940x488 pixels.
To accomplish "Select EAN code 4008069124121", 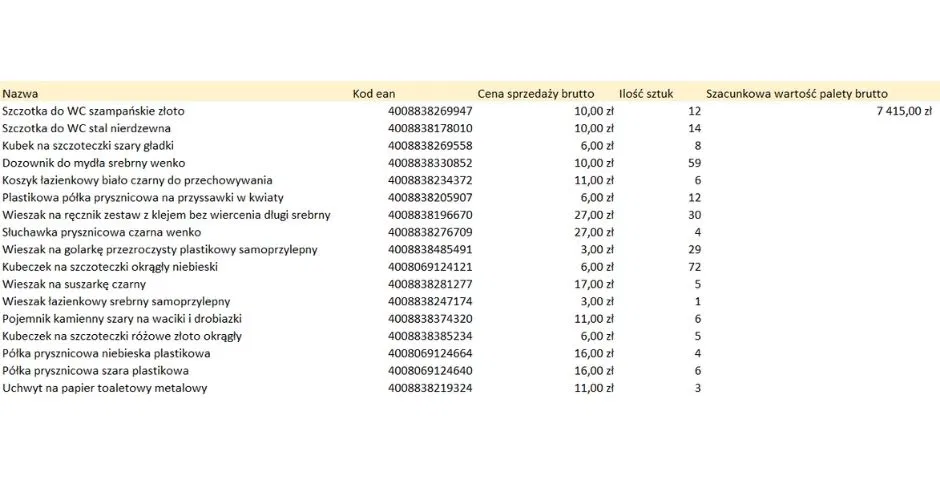I will (430, 267).
